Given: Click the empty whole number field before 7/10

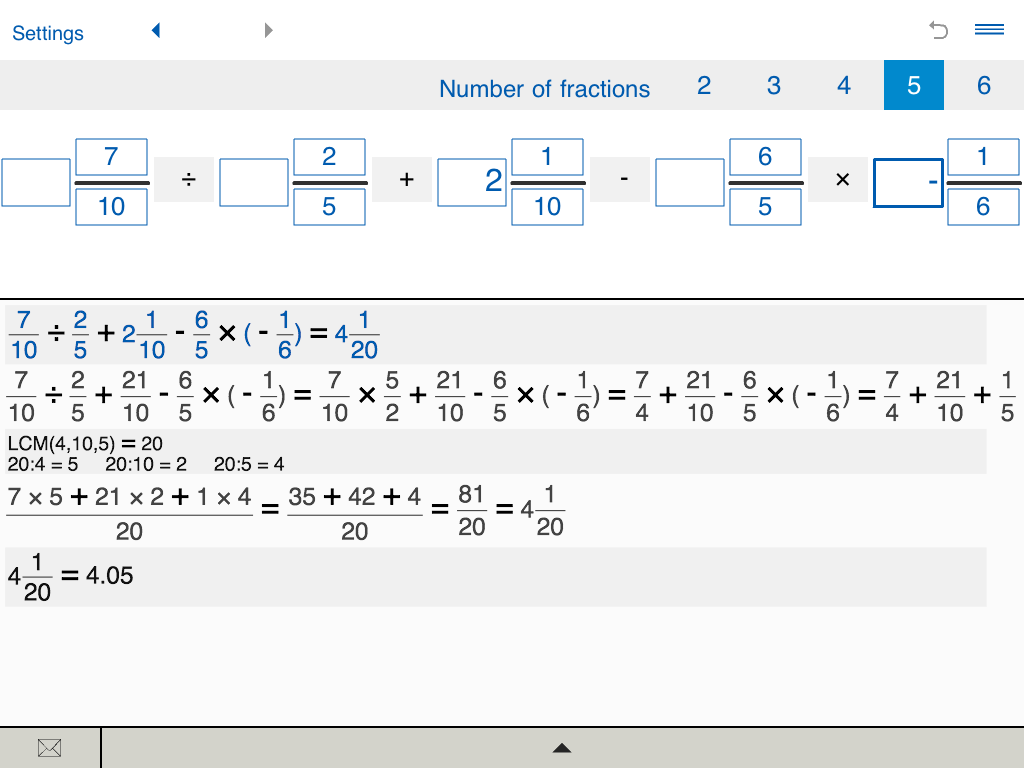Looking at the screenshot, I should click(x=36, y=182).
